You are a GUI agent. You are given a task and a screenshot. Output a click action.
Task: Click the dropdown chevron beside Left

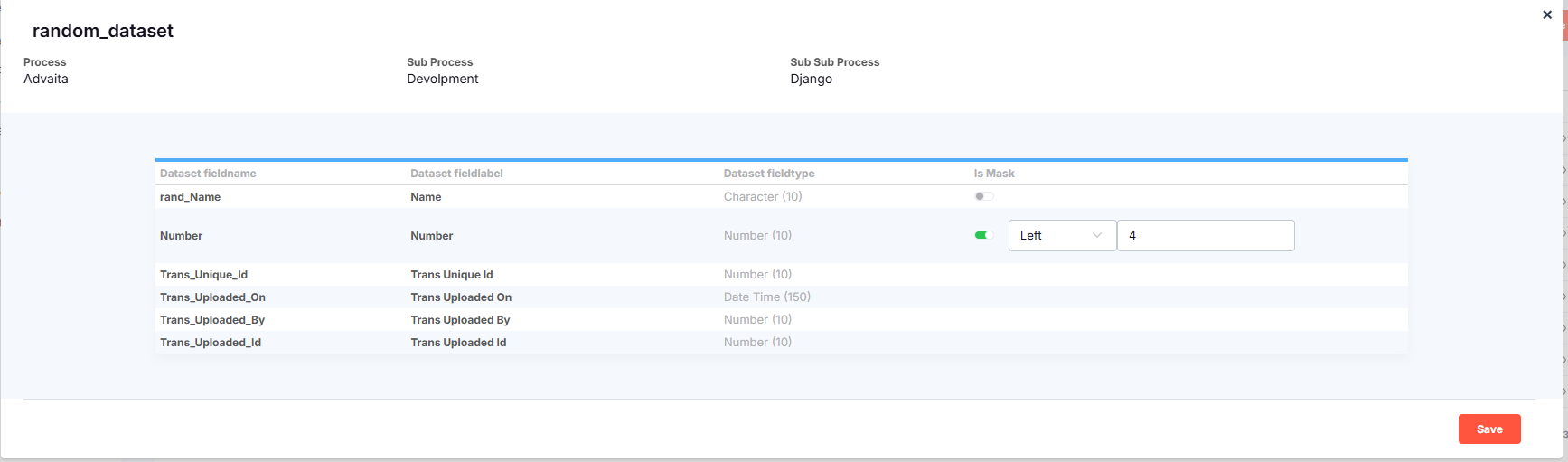click(1097, 235)
